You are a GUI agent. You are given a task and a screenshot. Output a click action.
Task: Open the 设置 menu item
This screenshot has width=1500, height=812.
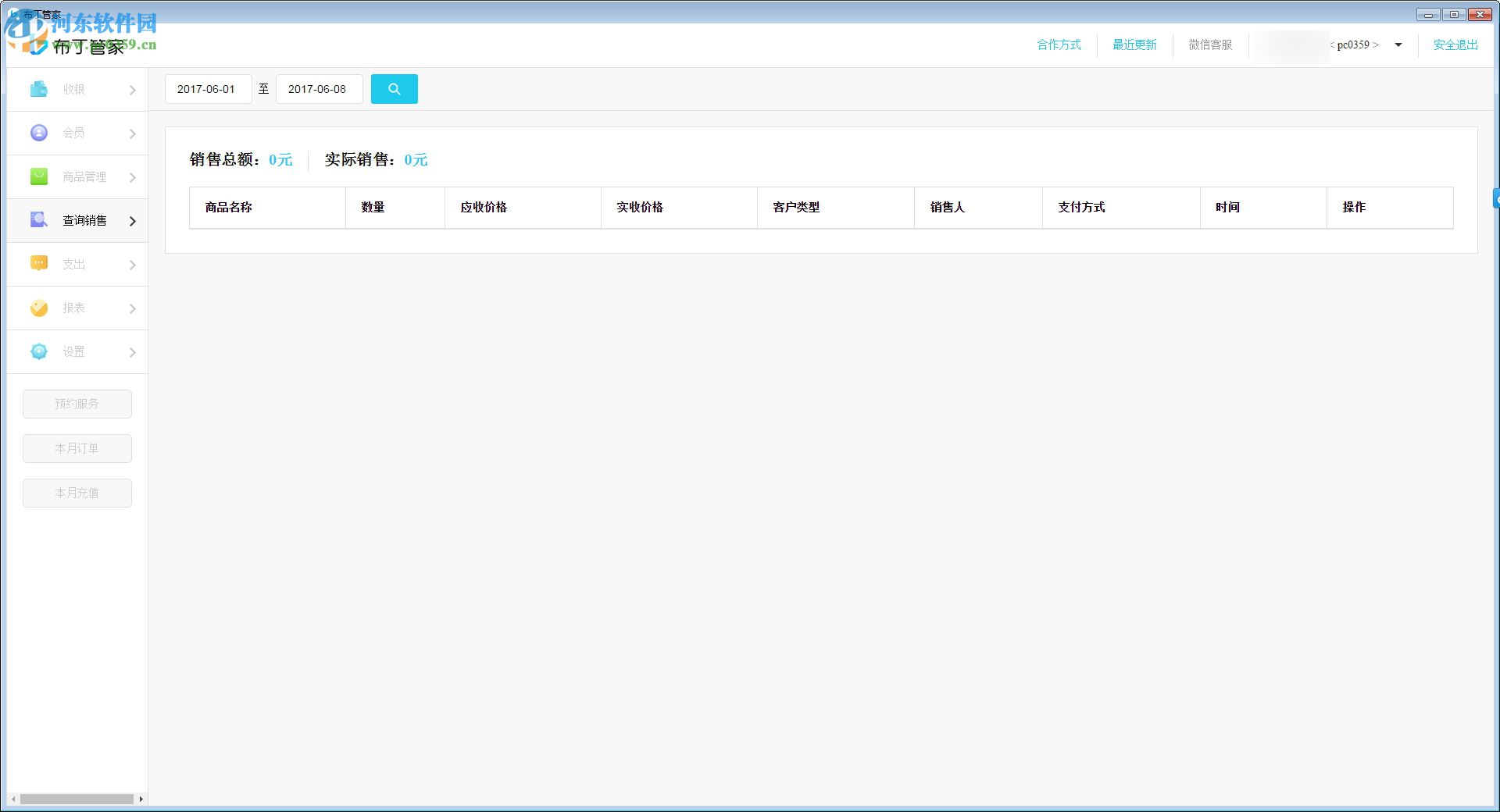pos(77,351)
